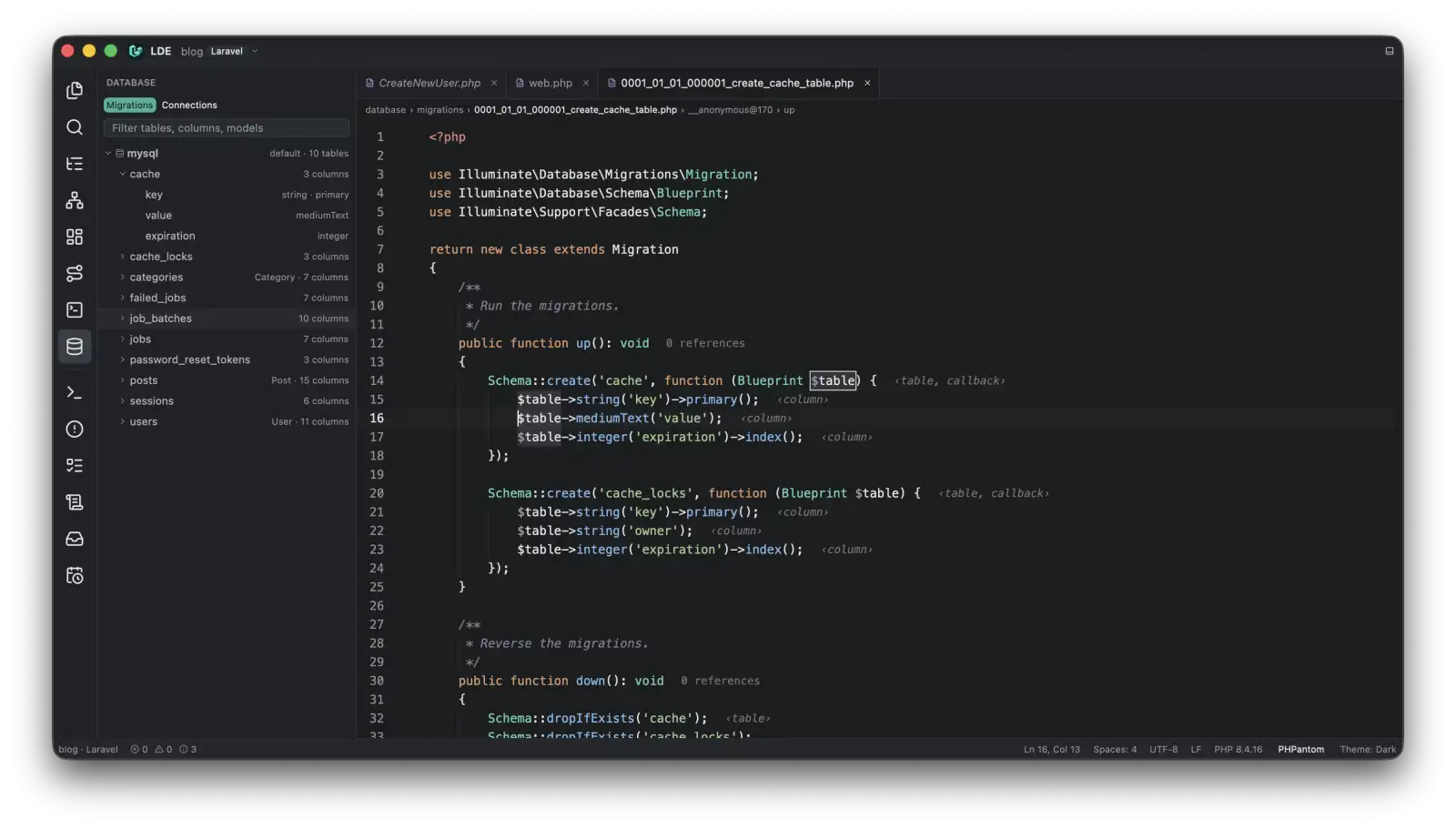Screen dimensions: 1456x829
Task: Open the grid components sidebar icon
Action: (75, 237)
